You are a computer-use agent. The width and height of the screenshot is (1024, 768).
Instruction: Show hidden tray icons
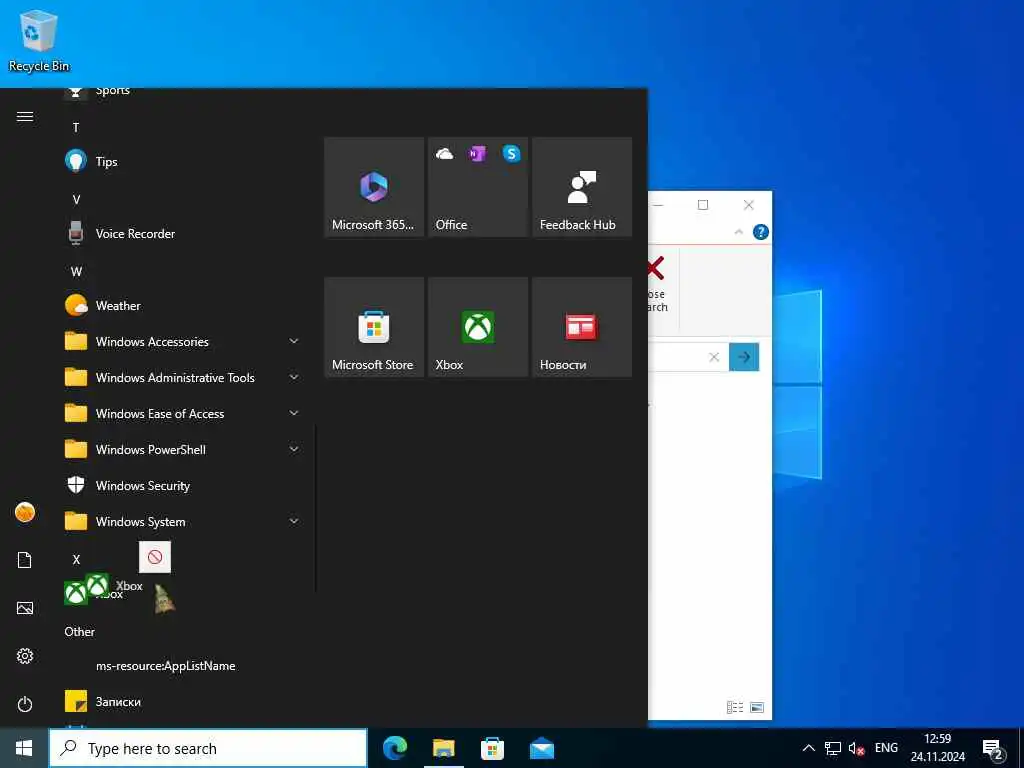click(808, 748)
